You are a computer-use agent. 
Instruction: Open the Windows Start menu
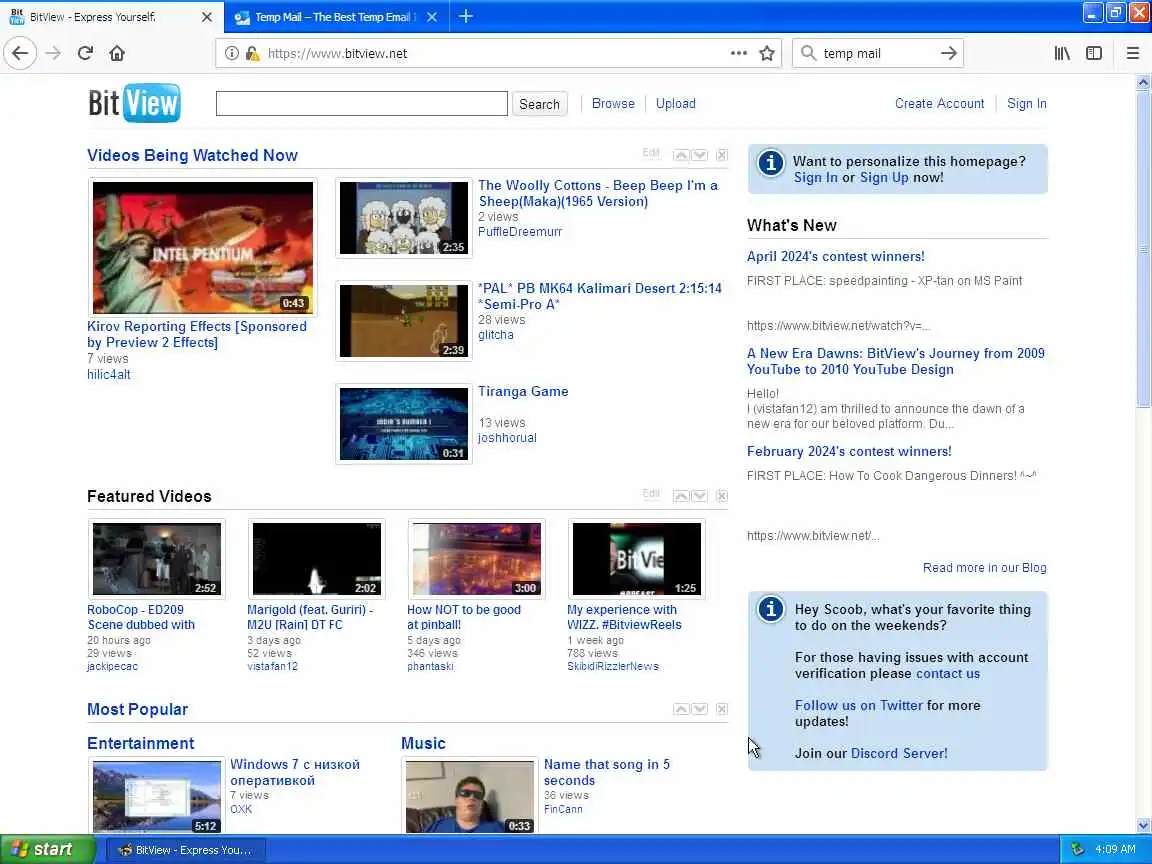point(48,849)
